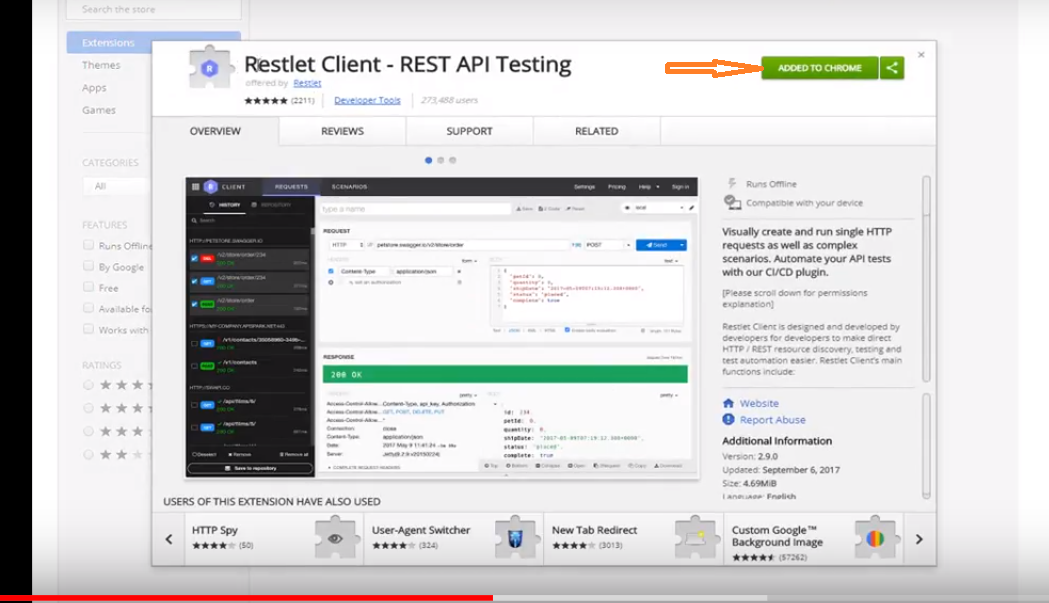Viewport: 1049px width, 603px height.
Task: Toggle the Free feature checkbox
Action: point(88,287)
